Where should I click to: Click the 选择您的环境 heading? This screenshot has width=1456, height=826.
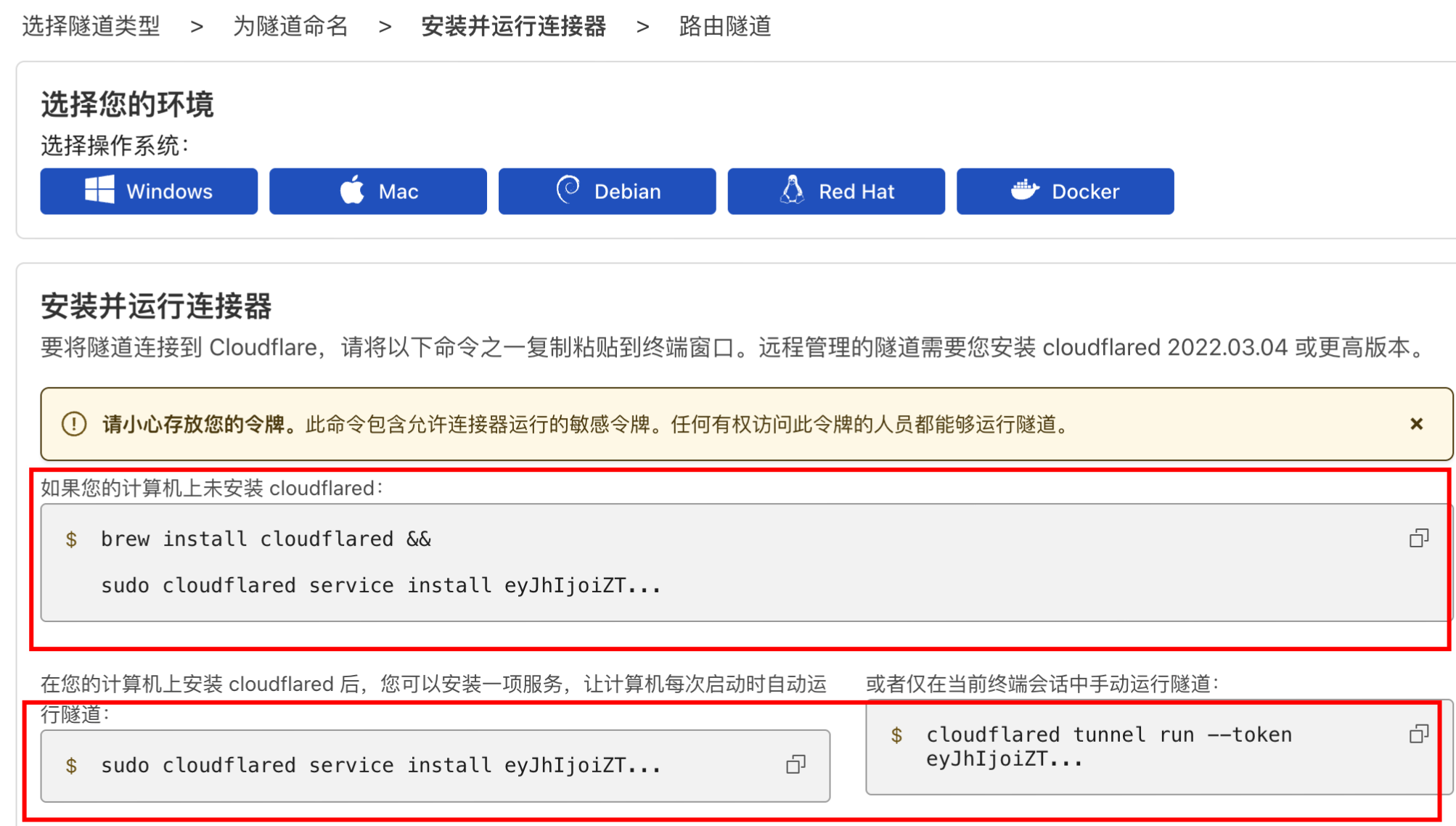pos(127,105)
